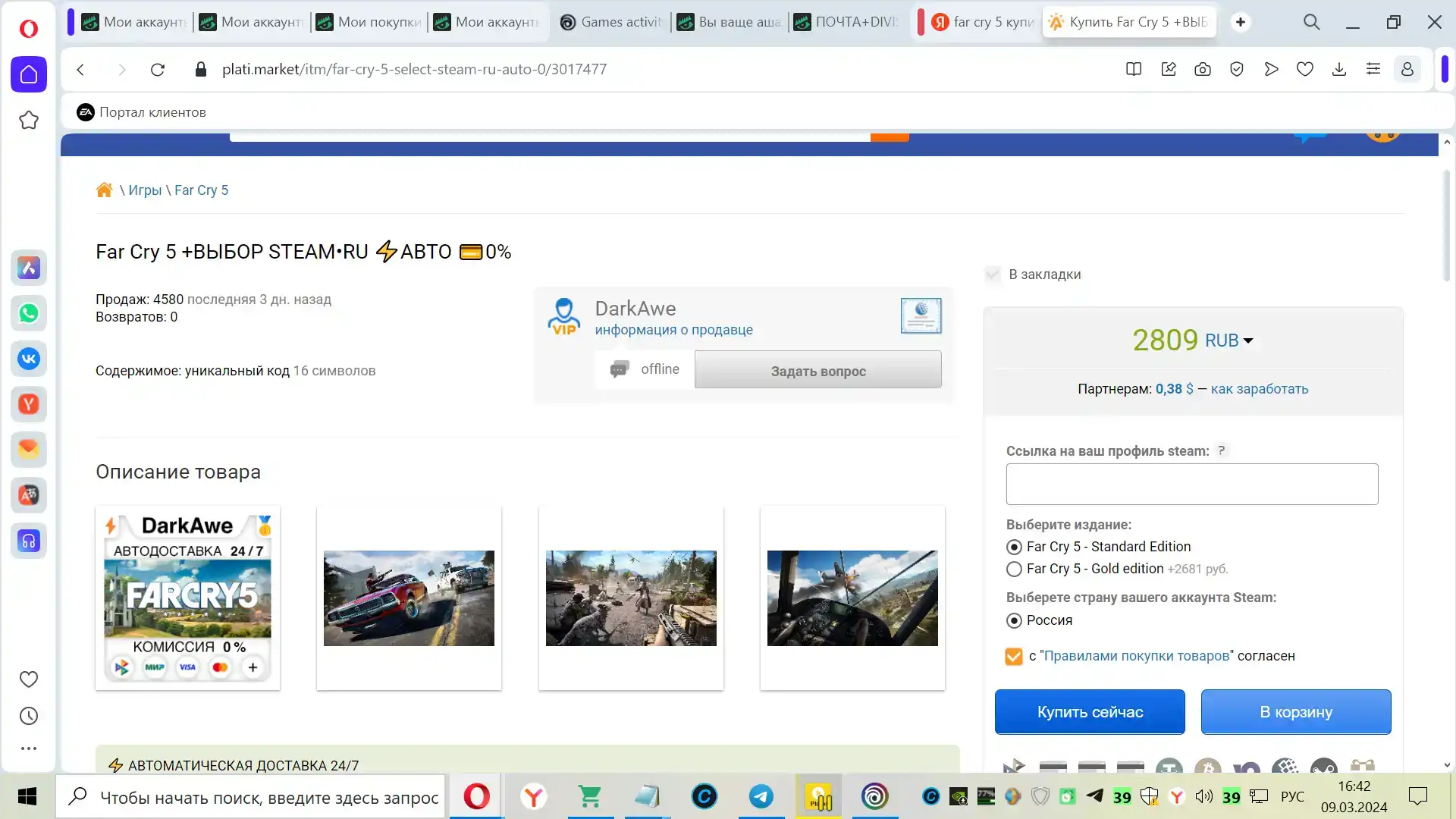Viewport: 1456px width, 819px height.
Task: Open bookmarks star in sidebar
Action: [29, 120]
